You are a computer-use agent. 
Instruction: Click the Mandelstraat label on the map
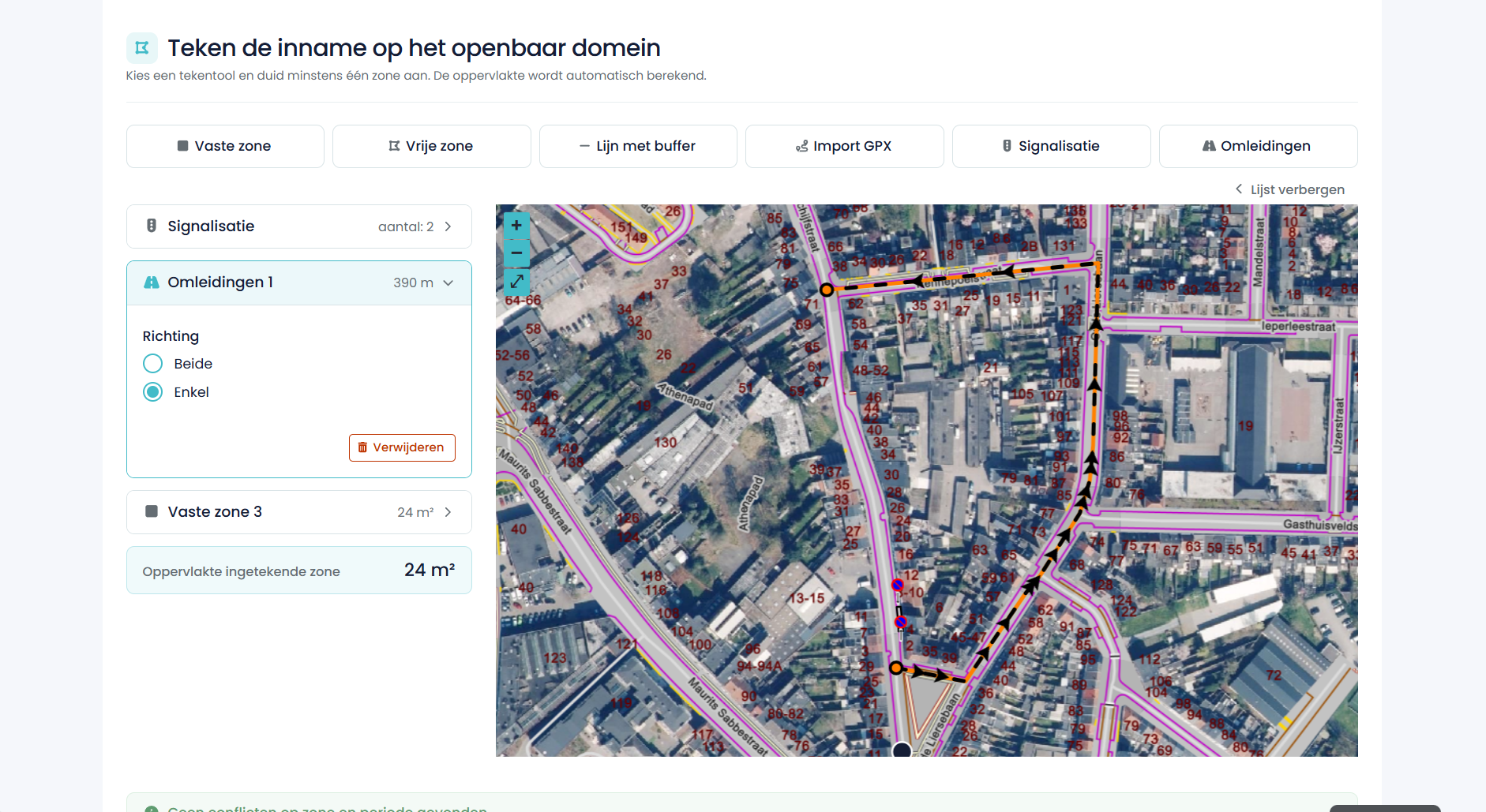coord(1259,252)
